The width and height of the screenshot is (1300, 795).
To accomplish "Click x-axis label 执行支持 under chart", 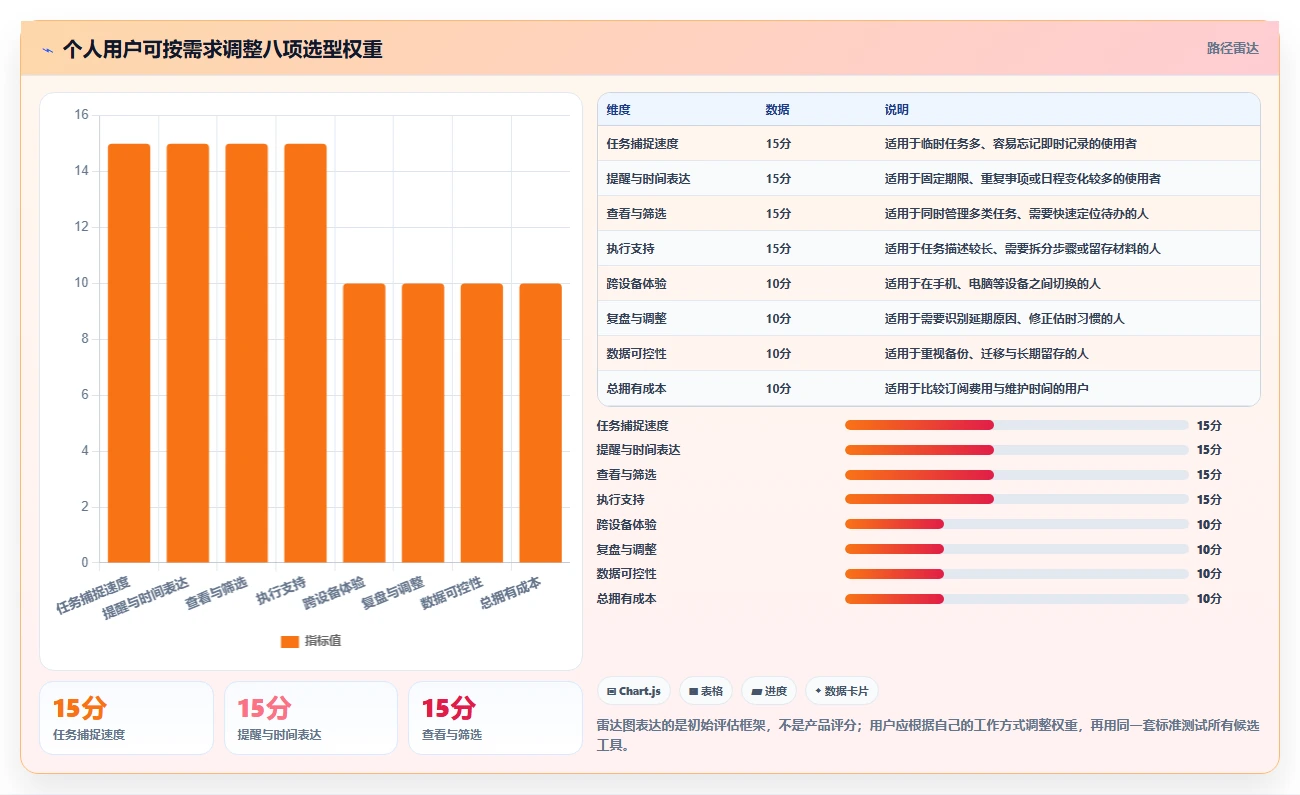I will (281, 591).
